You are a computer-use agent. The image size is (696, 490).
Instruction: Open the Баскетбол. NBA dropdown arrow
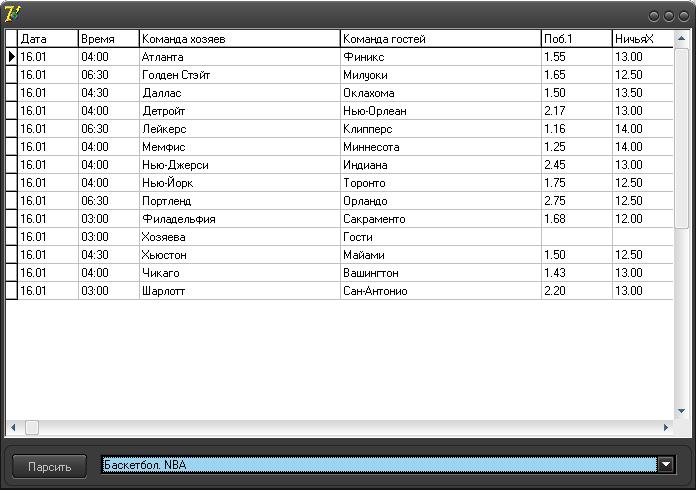click(x=666, y=465)
